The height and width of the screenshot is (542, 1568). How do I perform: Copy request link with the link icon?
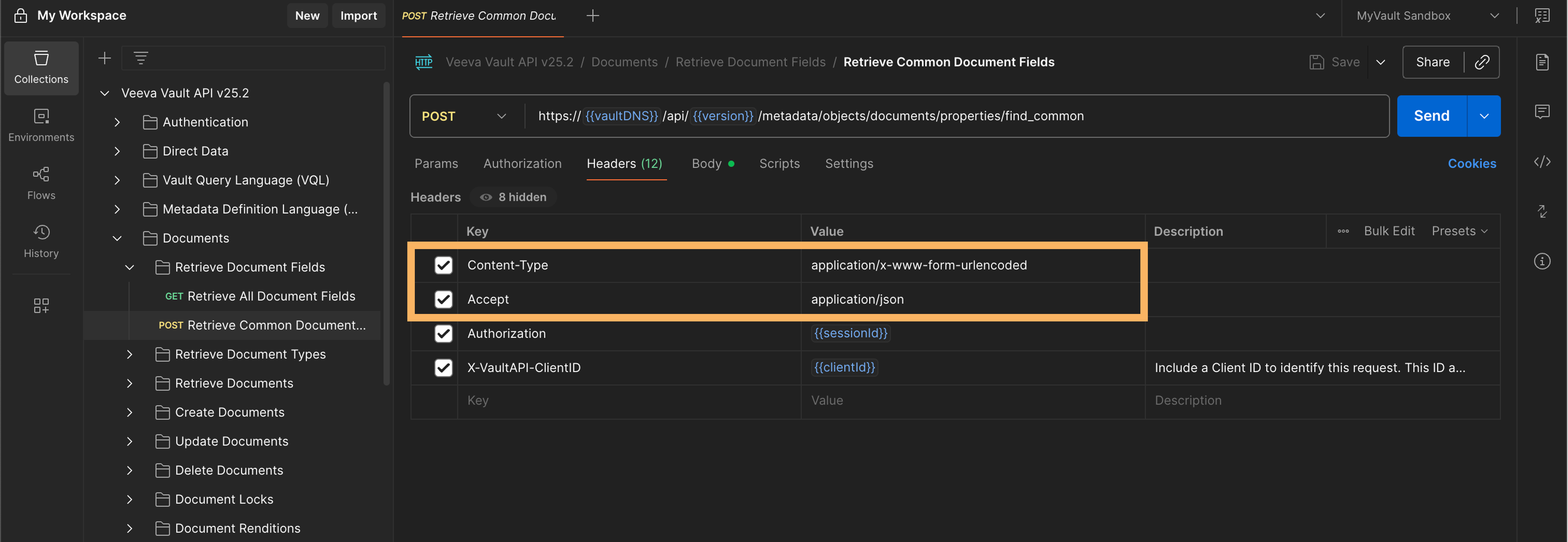[x=1481, y=62]
